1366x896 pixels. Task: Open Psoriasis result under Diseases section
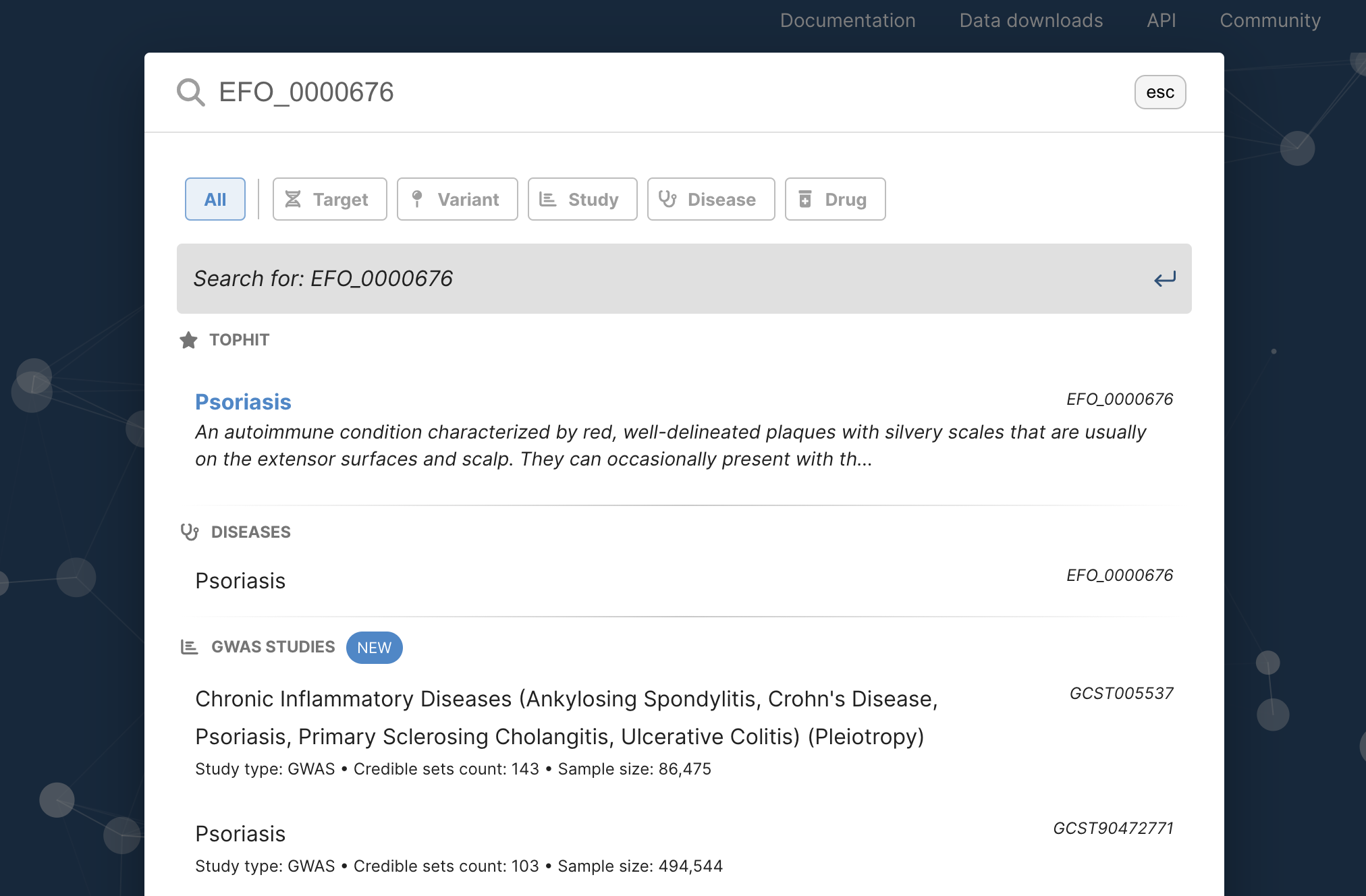click(x=240, y=581)
